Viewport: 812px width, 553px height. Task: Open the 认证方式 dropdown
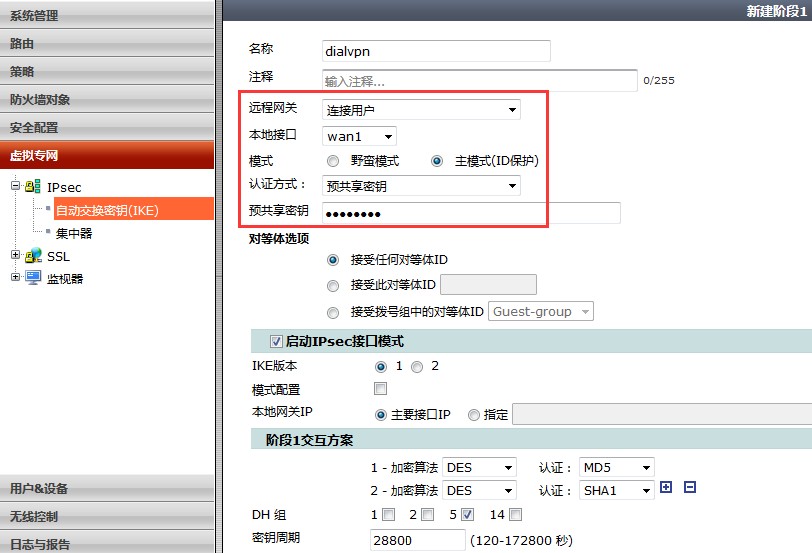[421, 185]
